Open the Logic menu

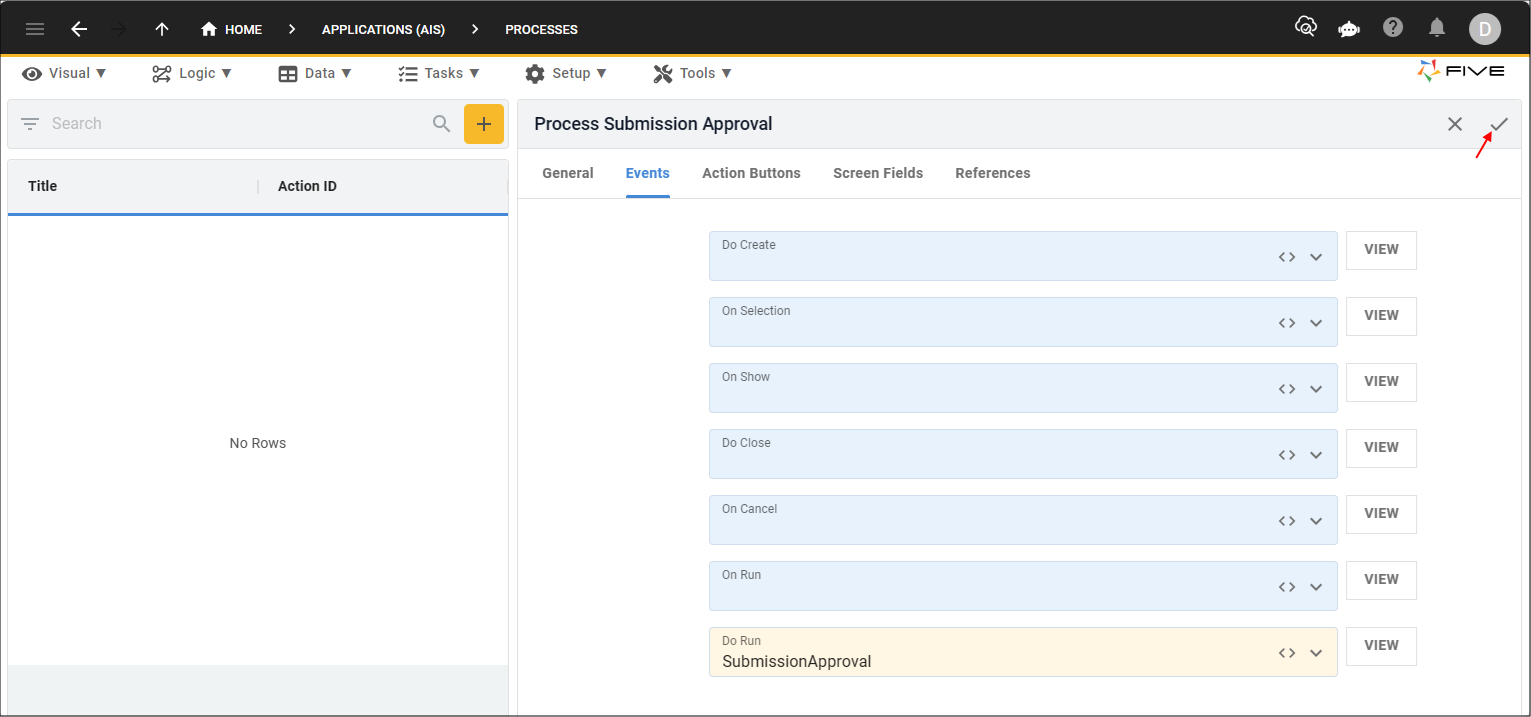click(192, 73)
